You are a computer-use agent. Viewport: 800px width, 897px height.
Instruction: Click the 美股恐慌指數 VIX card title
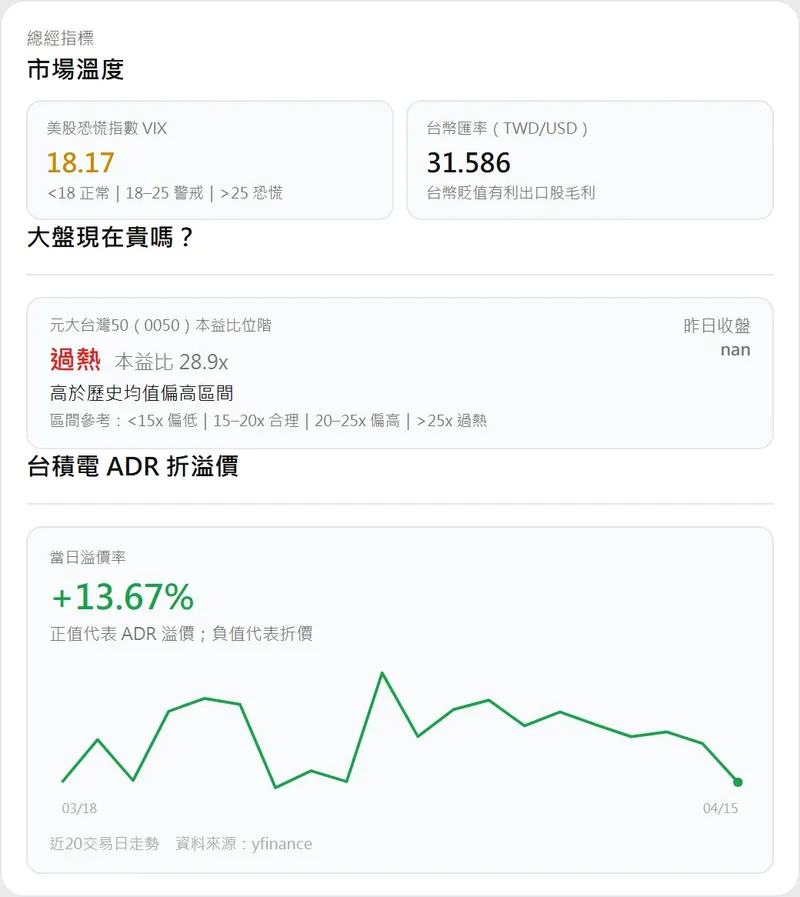pos(107,129)
